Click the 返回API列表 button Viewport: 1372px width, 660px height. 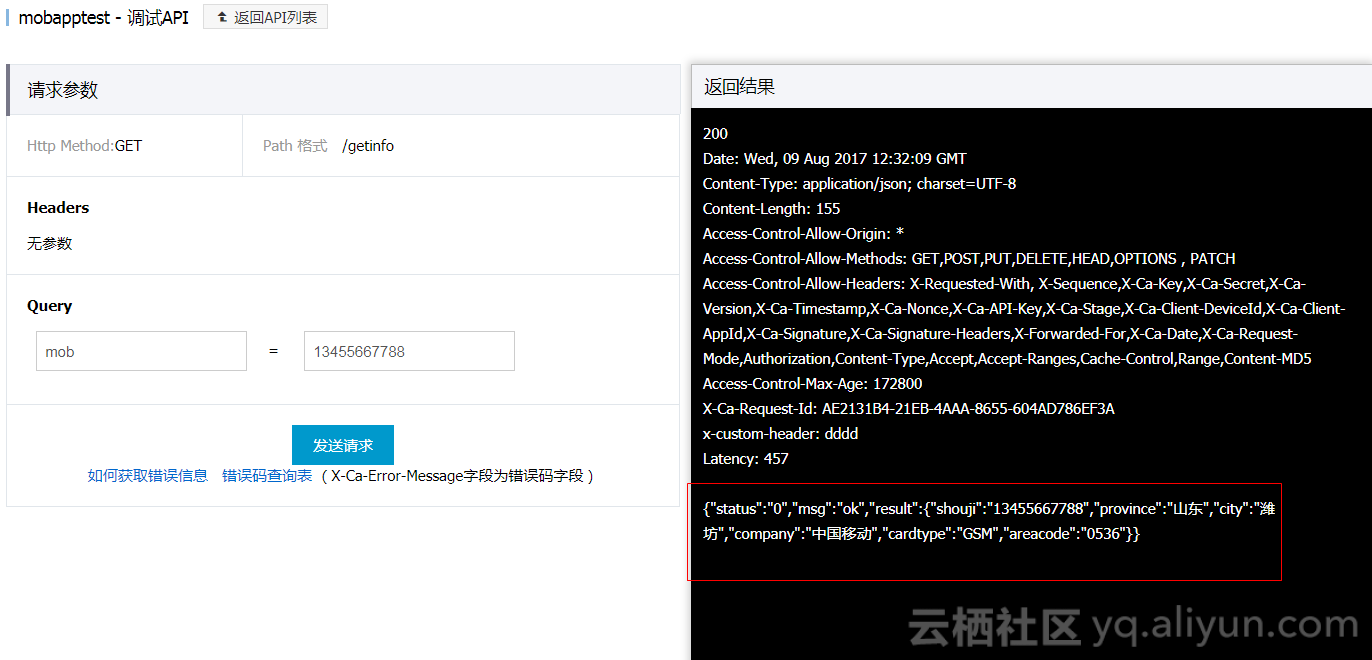tap(265, 17)
